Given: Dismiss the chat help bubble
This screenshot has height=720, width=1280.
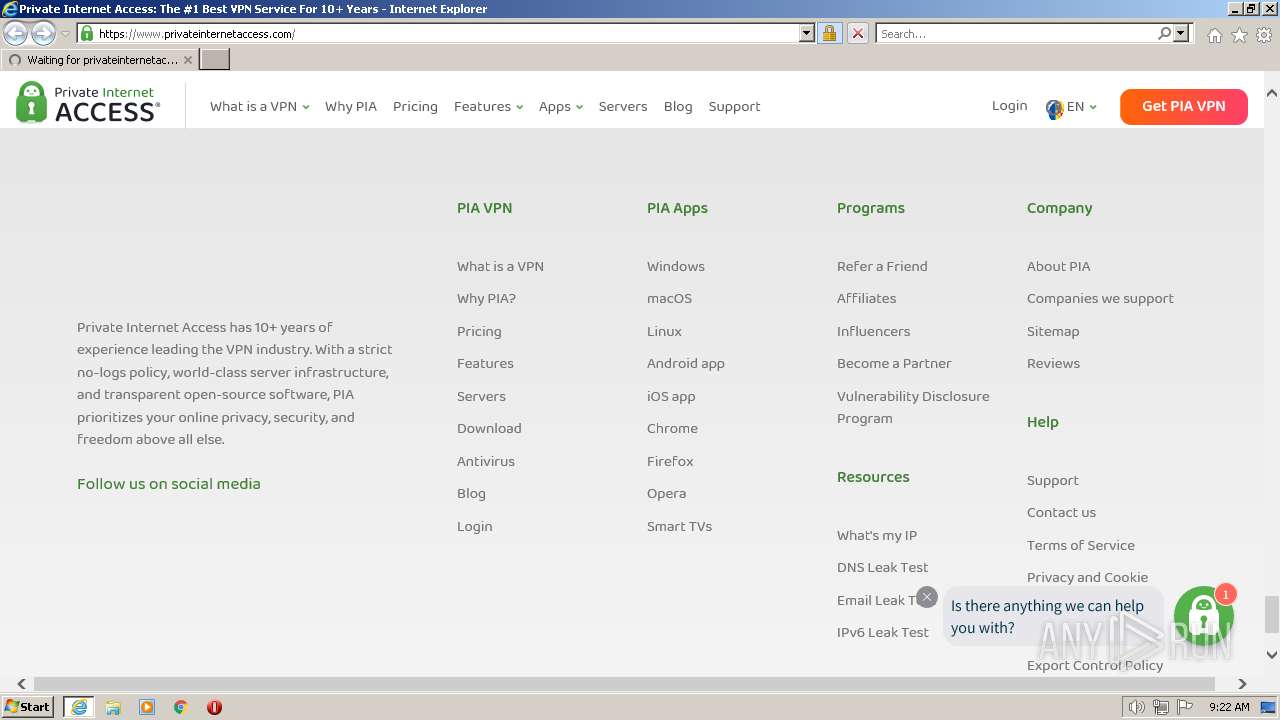Looking at the screenshot, I should tap(927, 597).
